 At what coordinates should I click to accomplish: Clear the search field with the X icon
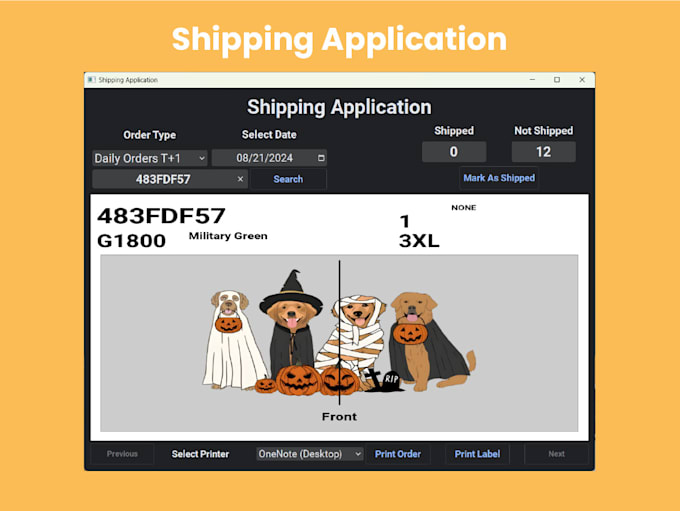click(x=240, y=179)
